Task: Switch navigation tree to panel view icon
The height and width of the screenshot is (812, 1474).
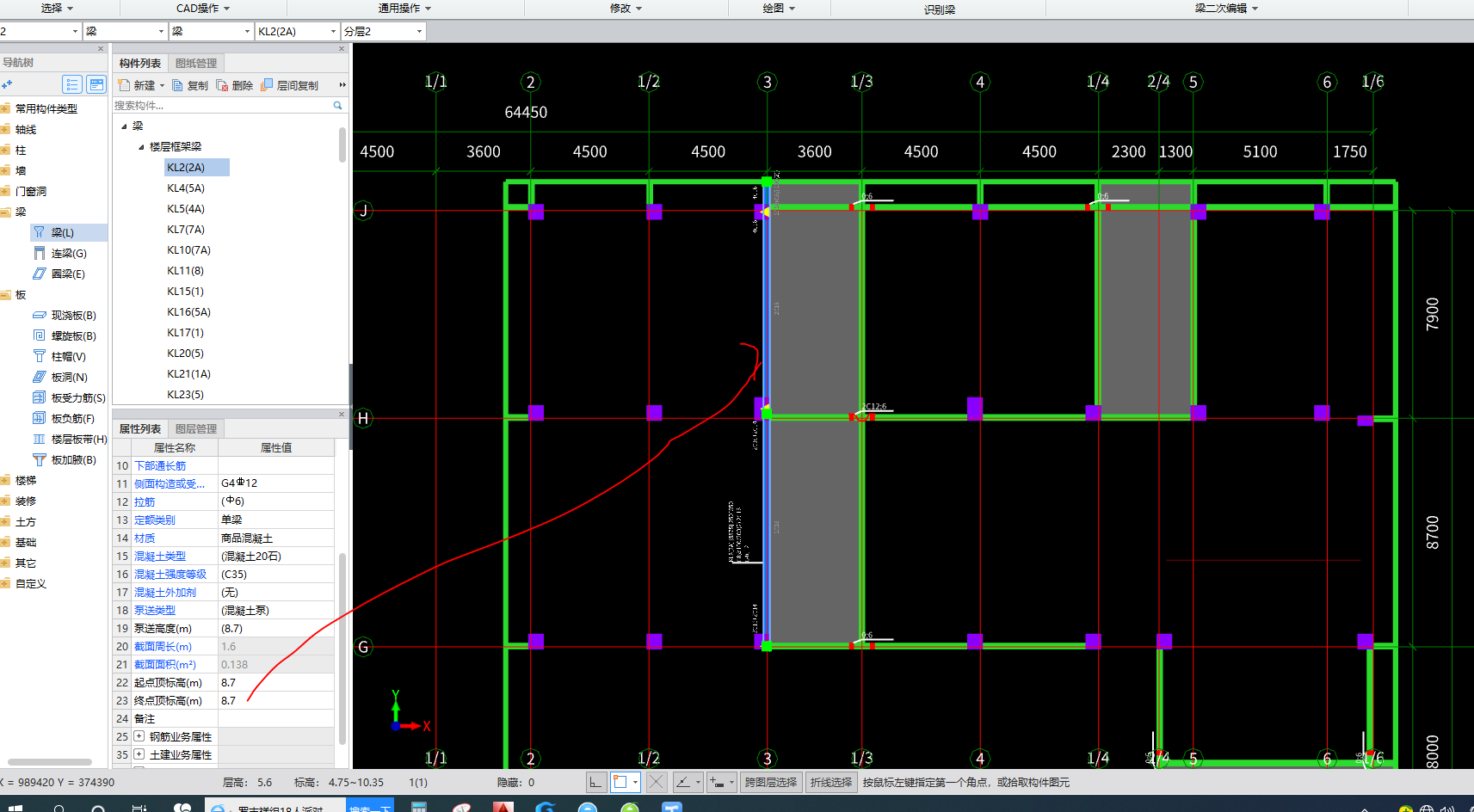Action: tap(96, 84)
